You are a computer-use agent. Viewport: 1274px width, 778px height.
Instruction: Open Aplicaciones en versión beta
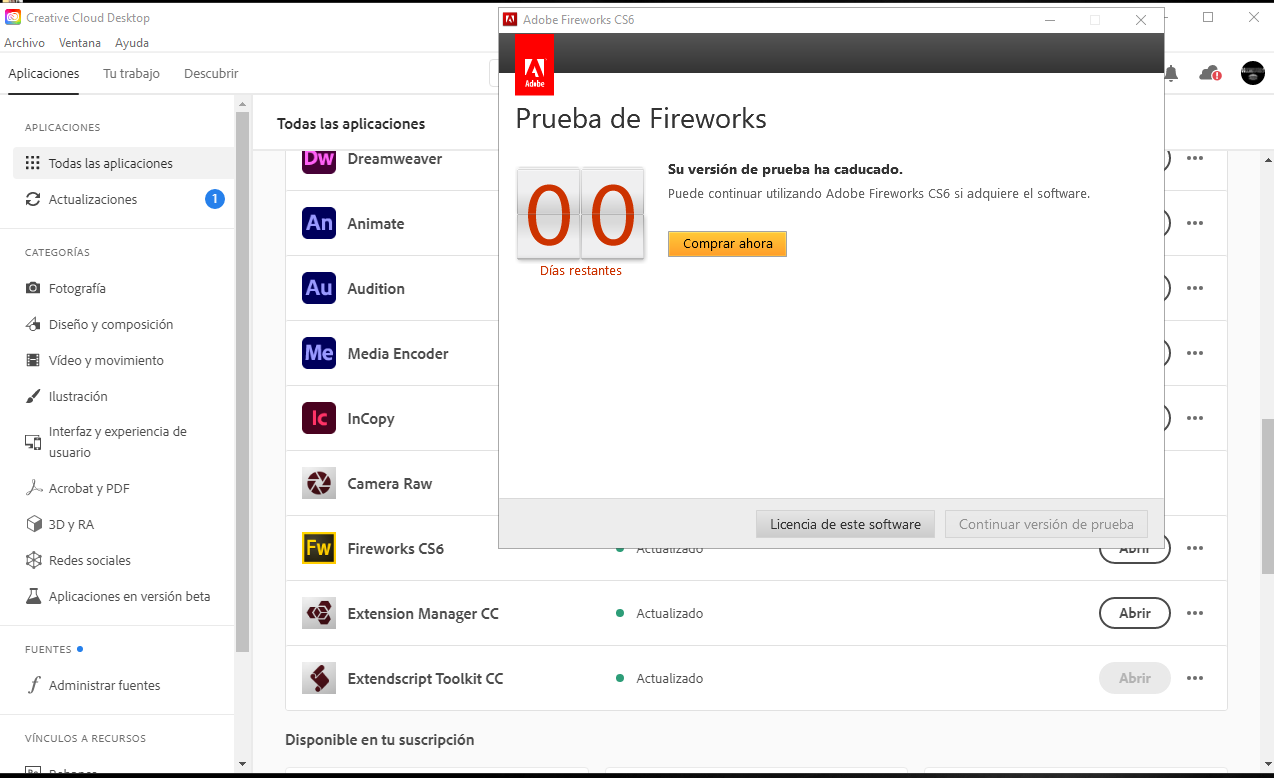tap(117, 596)
